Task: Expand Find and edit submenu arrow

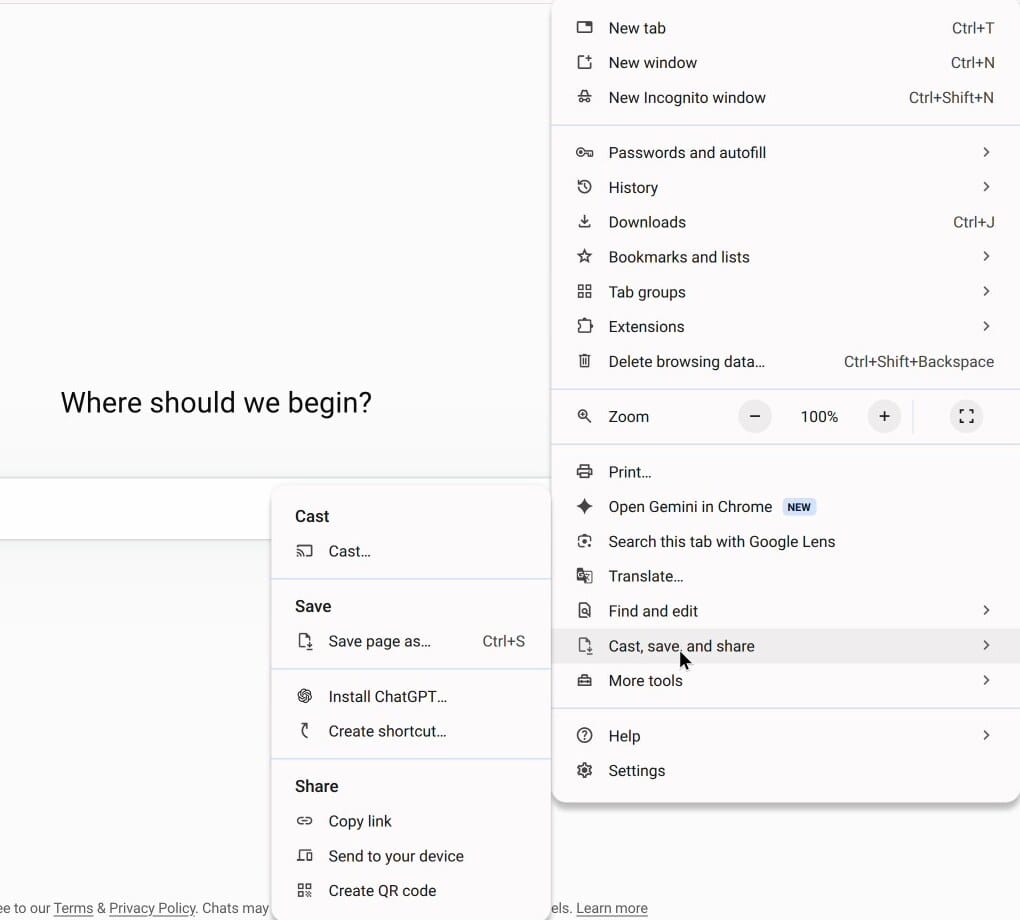Action: tap(986, 610)
